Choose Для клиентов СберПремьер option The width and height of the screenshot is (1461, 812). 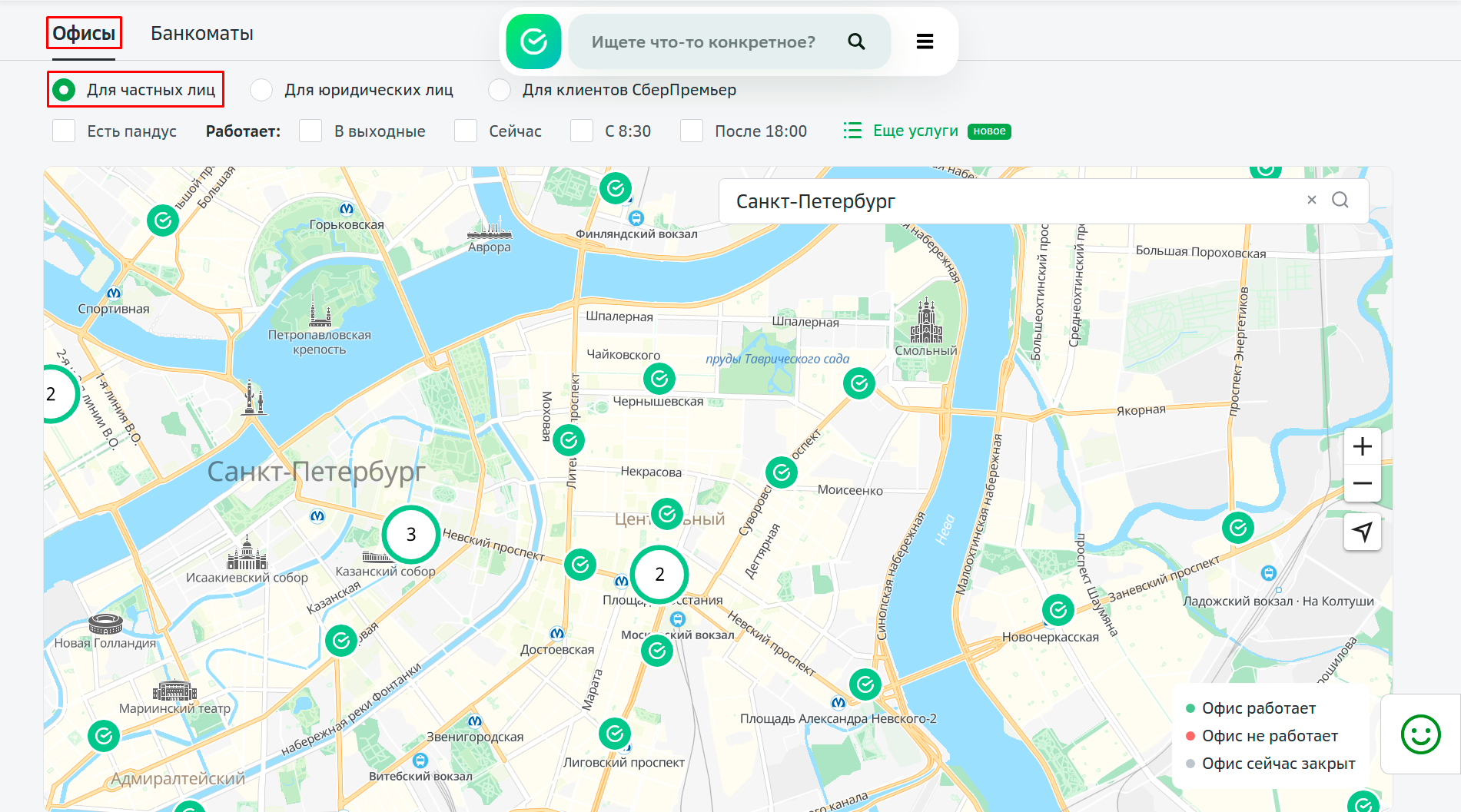tap(500, 90)
